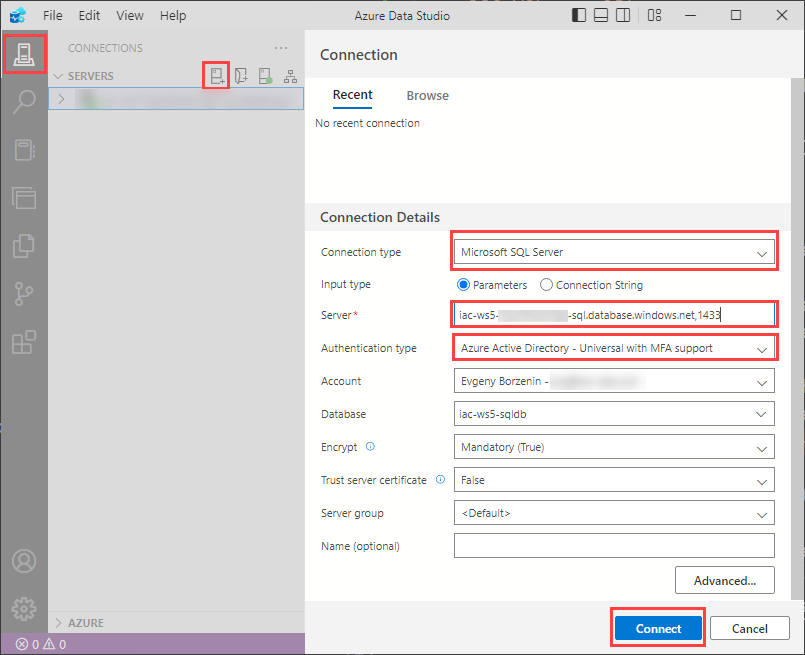The height and width of the screenshot is (655, 805).
Task: Collapse the SERVERS section
Action: 59,76
